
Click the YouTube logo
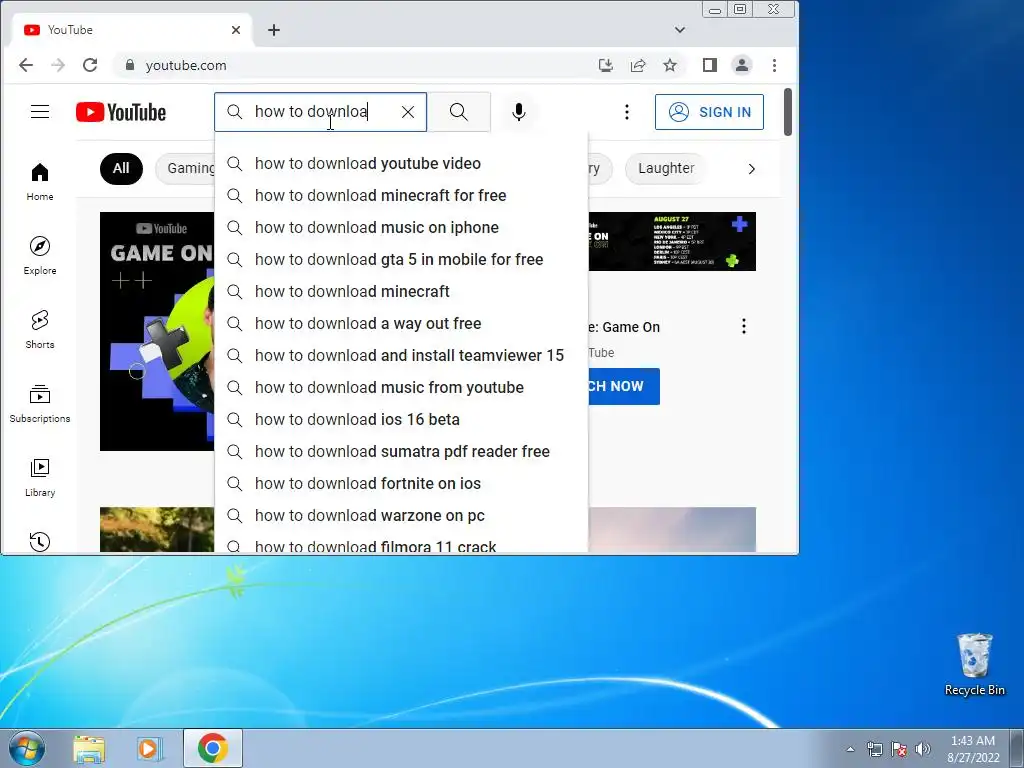(x=121, y=112)
